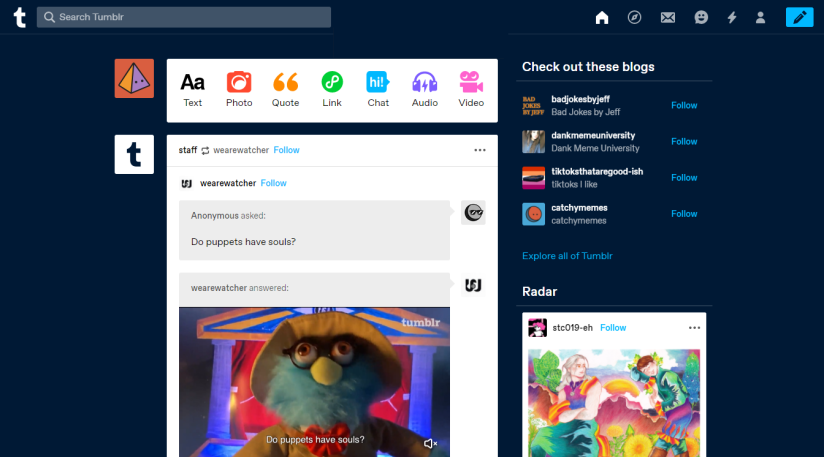Open the Radar artwork image
This screenshot has height=457, width=824.
pyautogui.click(x=613, y=400)
